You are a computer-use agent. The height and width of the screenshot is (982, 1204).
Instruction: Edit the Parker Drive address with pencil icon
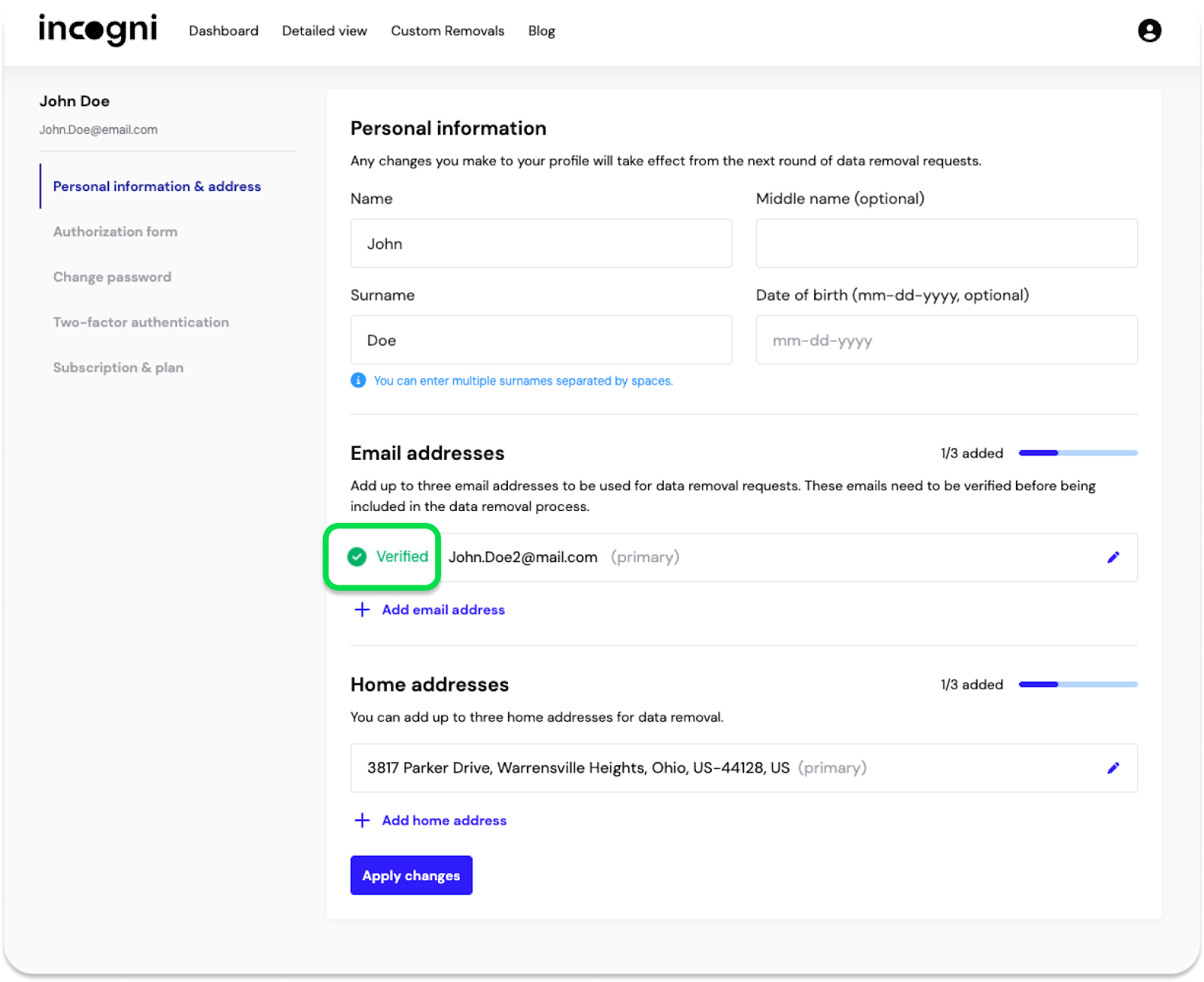click(x=1113, y=768)
